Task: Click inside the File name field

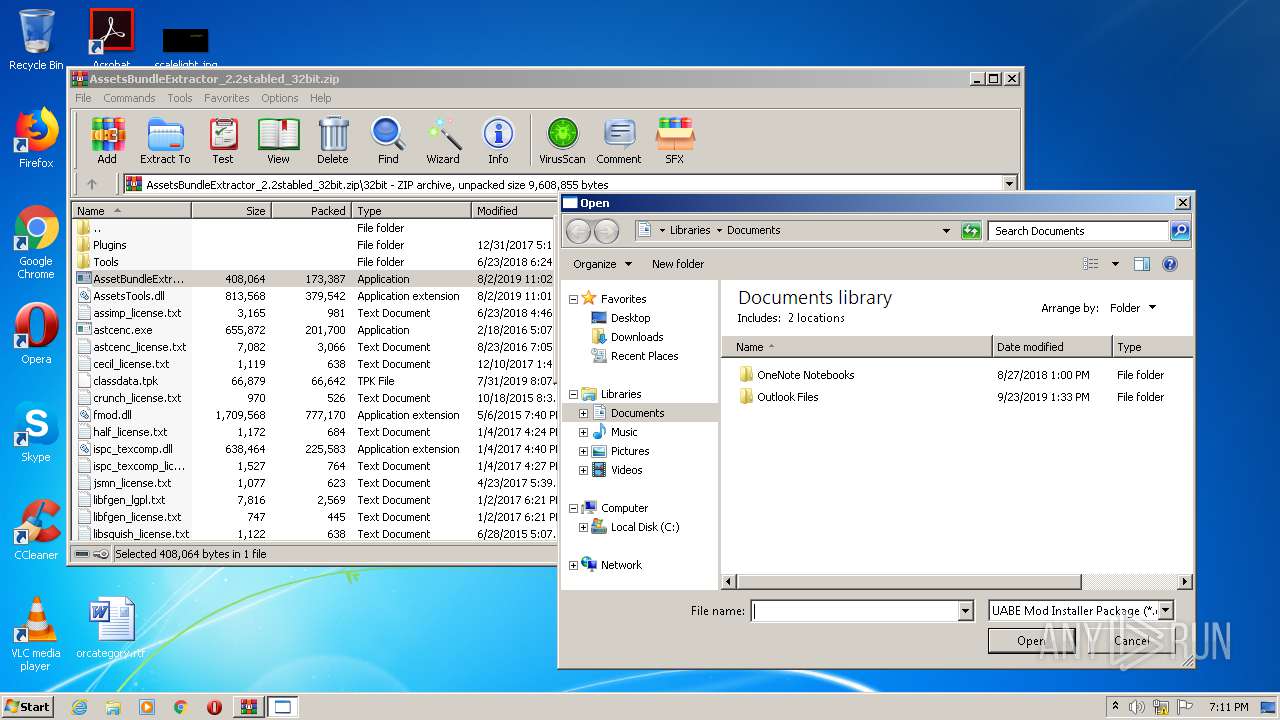Action: 855,611
